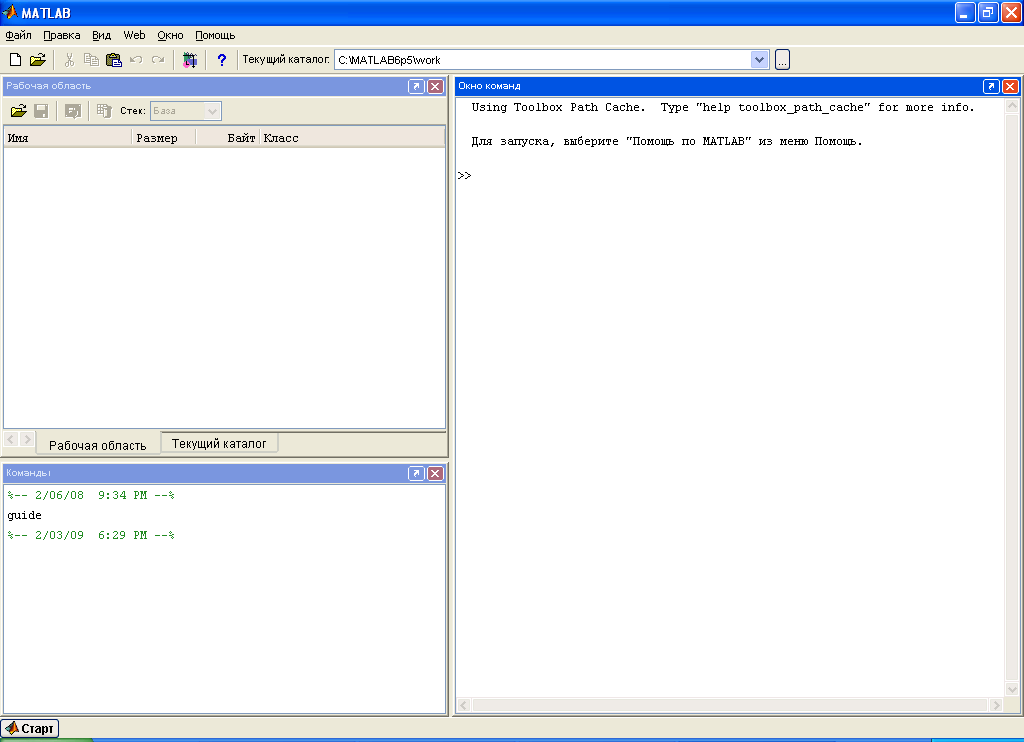Screen dimensions: 1024x742
Task: Click the command window vertical scroll up arrow
Action: tap(1012, 105)
